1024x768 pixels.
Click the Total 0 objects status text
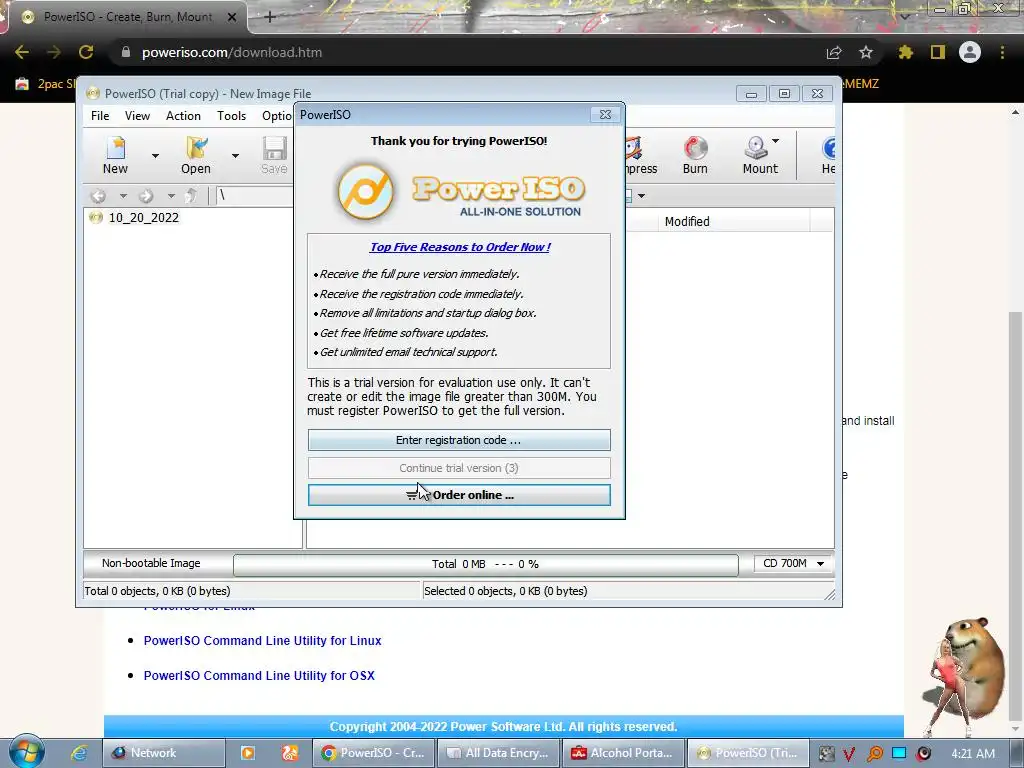pos(157,591)
